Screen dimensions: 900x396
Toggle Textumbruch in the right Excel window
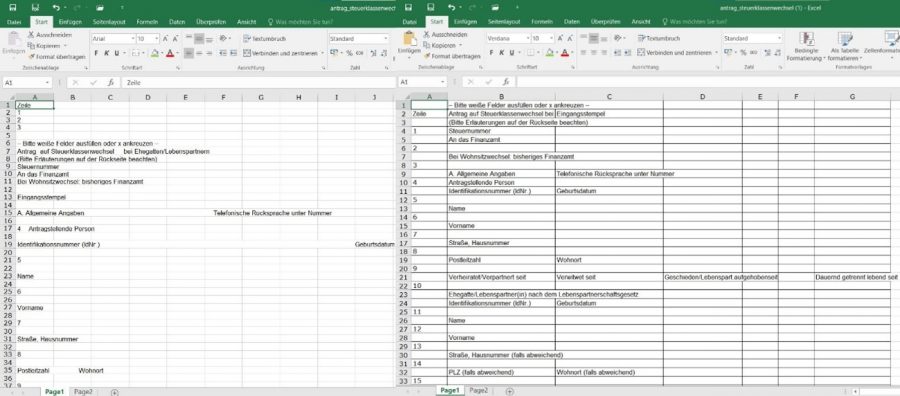(659, 38)
